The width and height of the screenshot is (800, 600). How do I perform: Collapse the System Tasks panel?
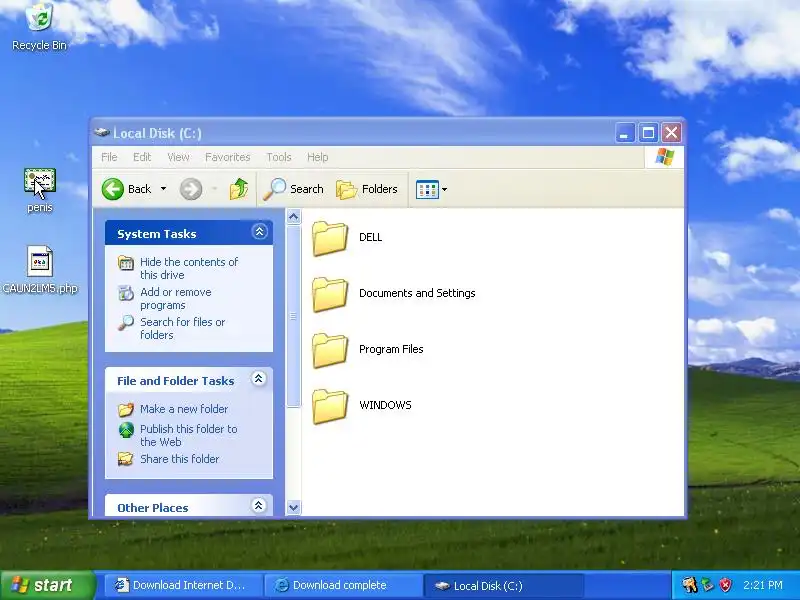[x=259, y=232]
